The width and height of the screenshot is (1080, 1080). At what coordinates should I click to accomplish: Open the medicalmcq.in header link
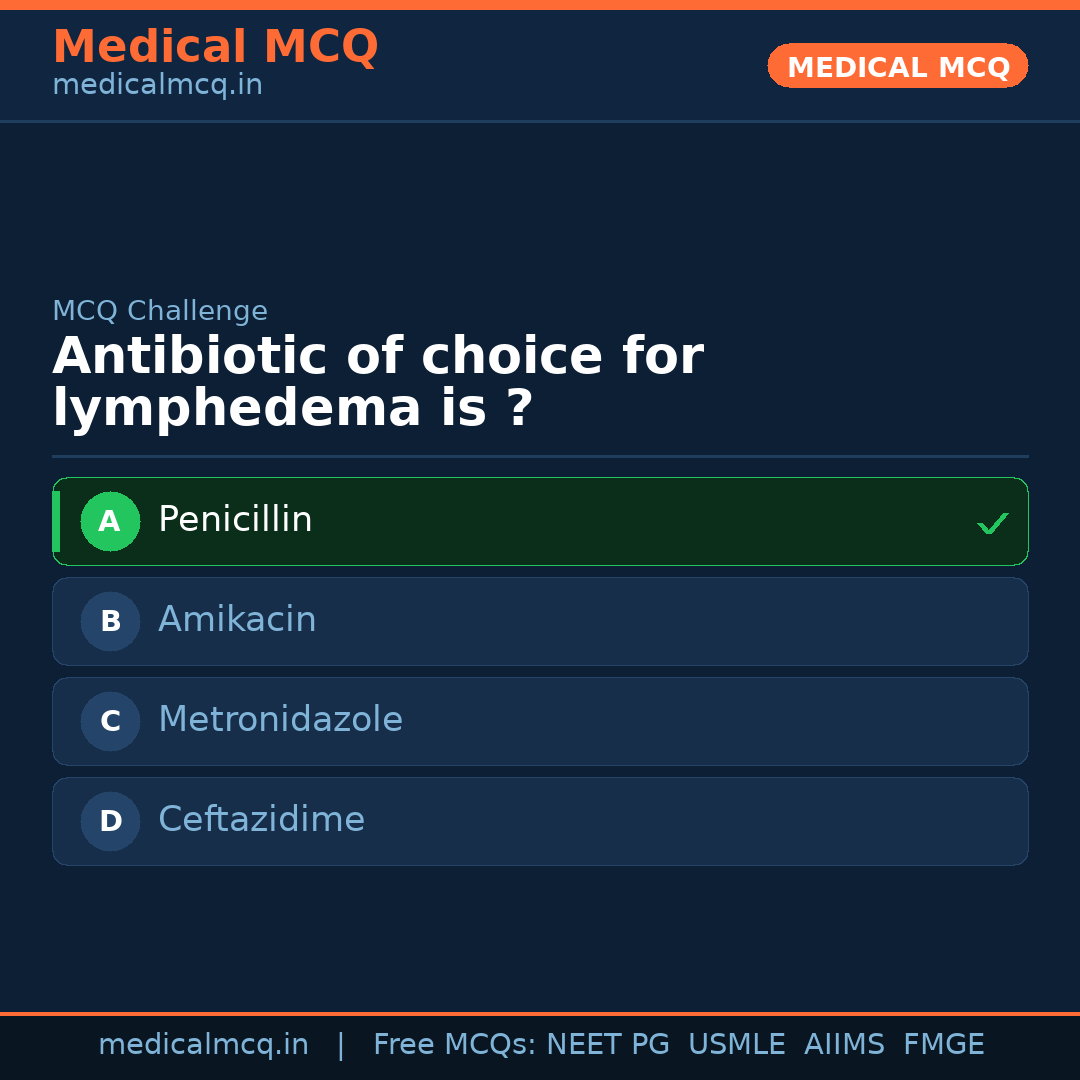pyautogui.click(x=157, y=86)
